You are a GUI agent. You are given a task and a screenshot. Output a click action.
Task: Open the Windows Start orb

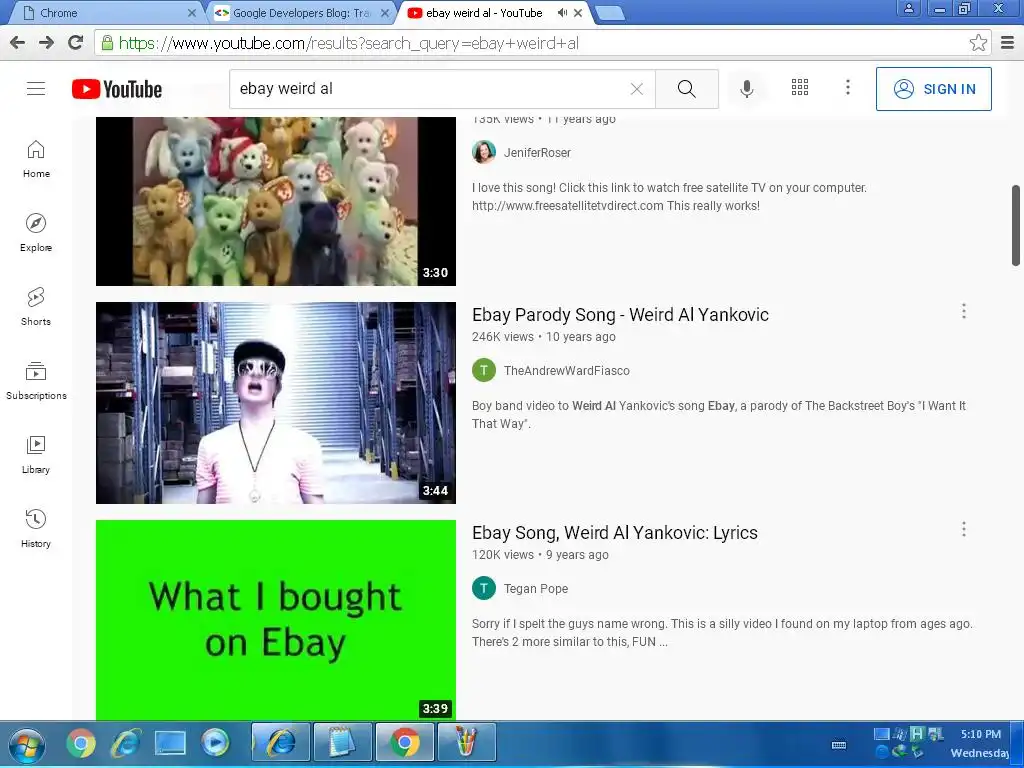[26, 745]
